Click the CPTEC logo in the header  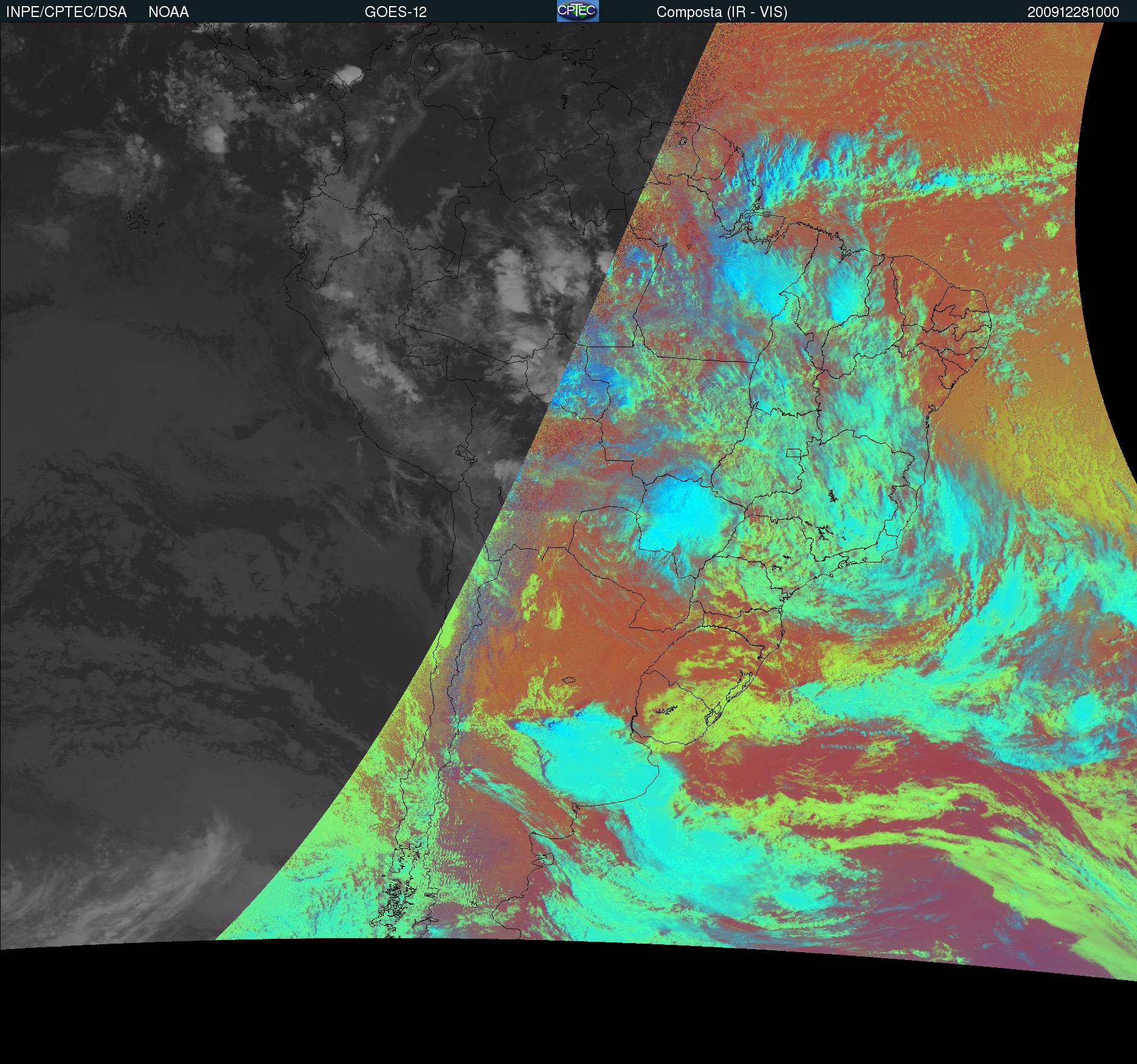click(x=577, y=11)
